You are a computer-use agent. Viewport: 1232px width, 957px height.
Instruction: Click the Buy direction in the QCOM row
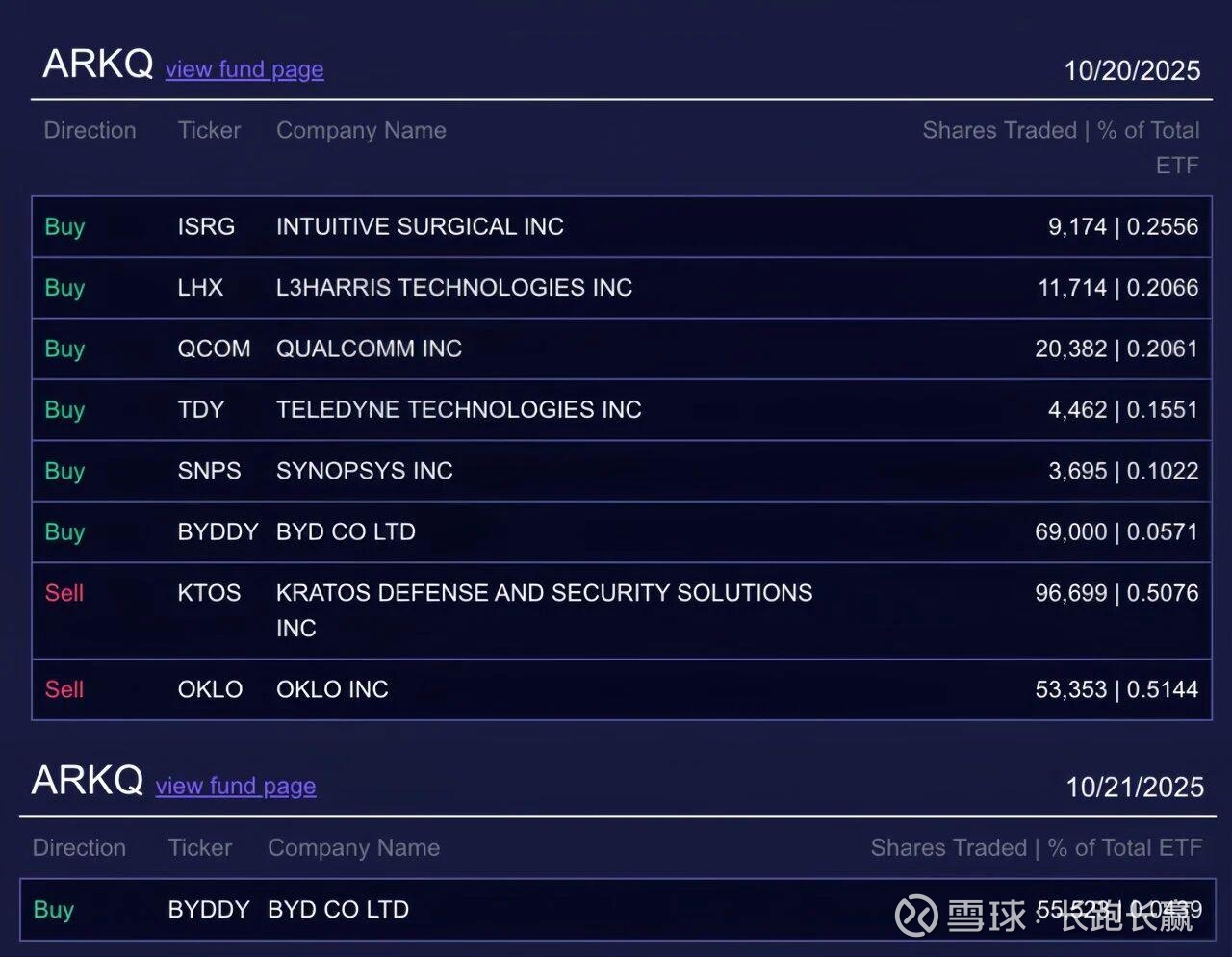pos(64,349)
